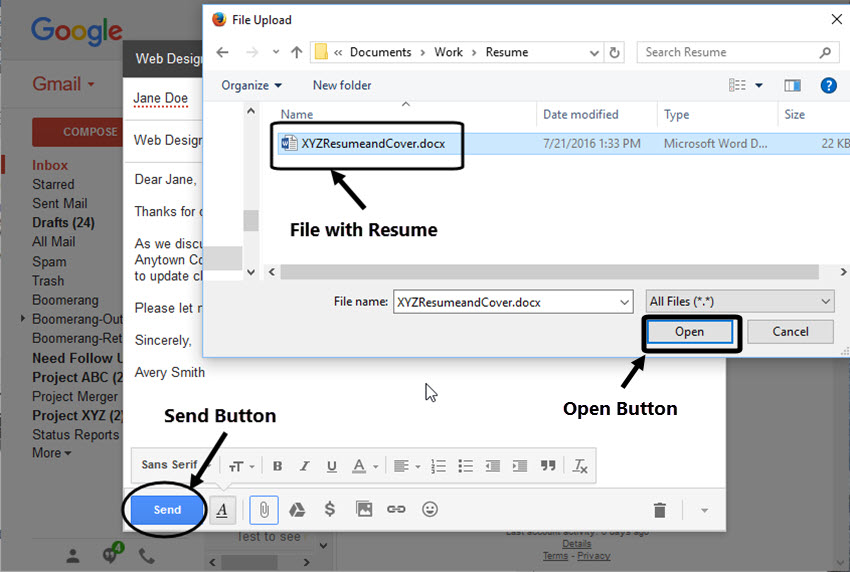Click the horizontal scrollbar in file list

(x=549, y=272)
